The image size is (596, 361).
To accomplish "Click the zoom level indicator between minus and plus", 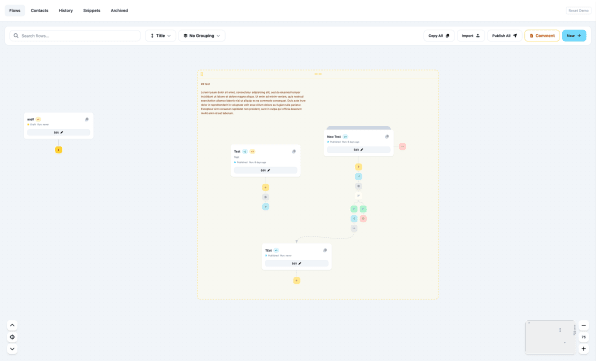I will point(584,337).
